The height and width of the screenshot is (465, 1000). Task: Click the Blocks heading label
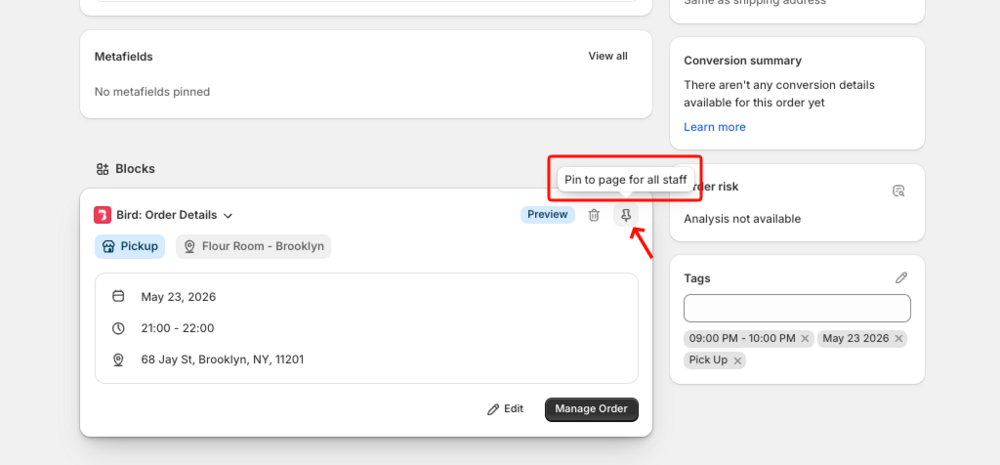[135, 169]
